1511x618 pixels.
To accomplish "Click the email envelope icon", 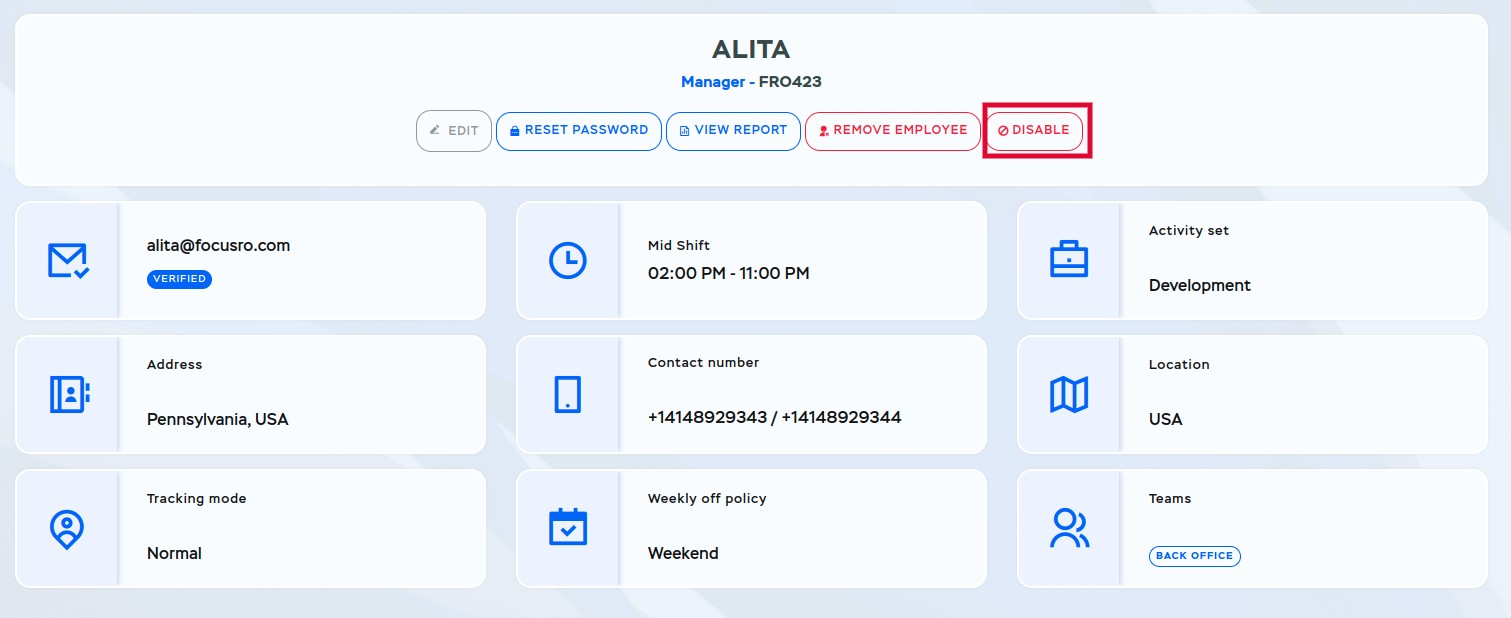I will pos(68,261).
